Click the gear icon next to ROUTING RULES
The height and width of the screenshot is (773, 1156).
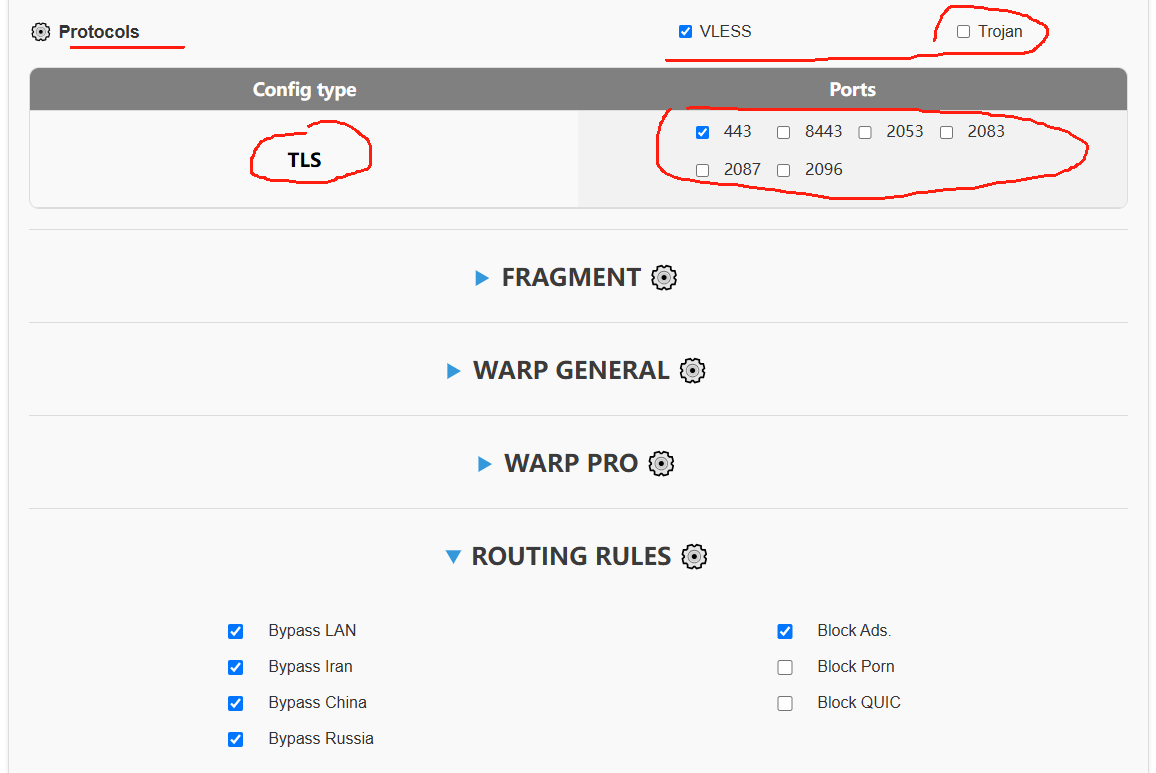coord(694,557)
